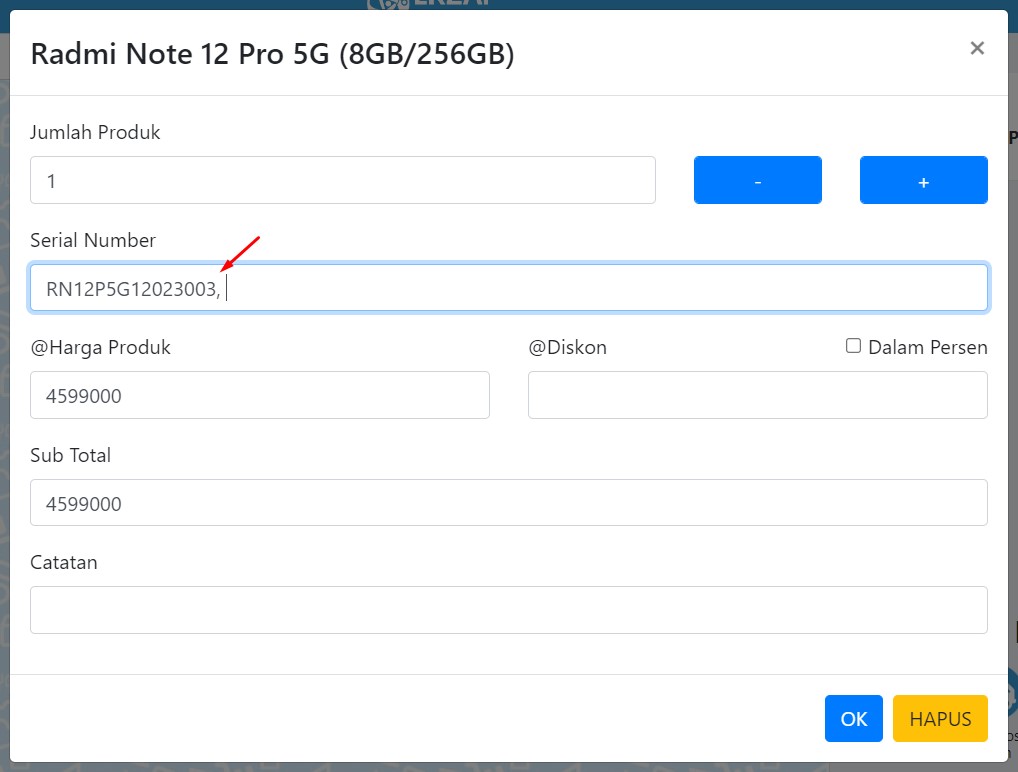Decrease product quantity with minus button
The image size is (1018, 772).
pos(758,180)
